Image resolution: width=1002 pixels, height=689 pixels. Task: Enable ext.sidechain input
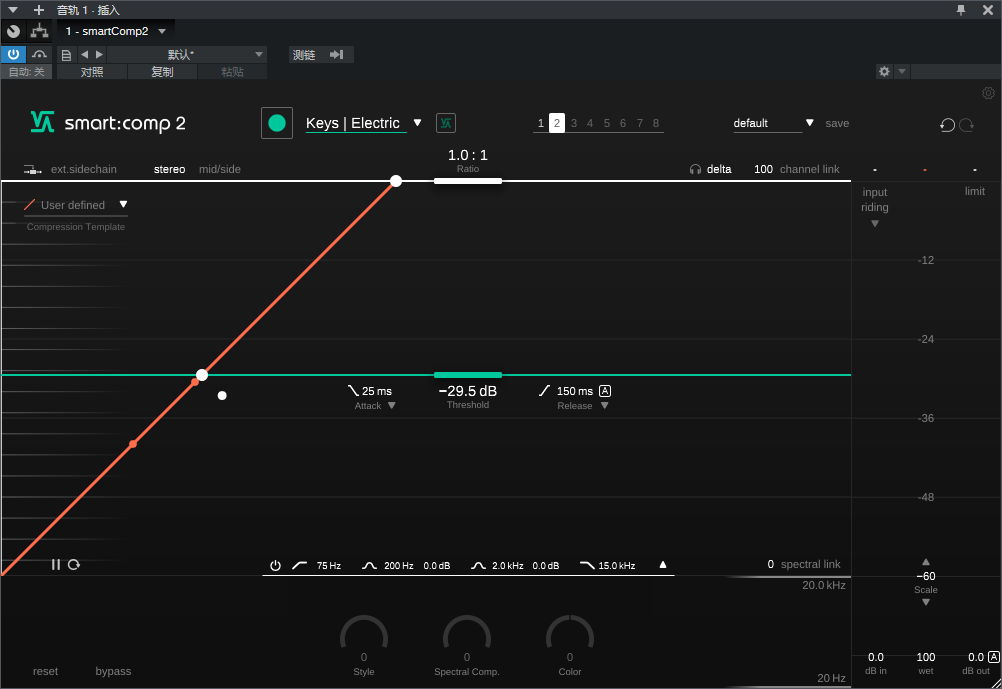(84, 169)
